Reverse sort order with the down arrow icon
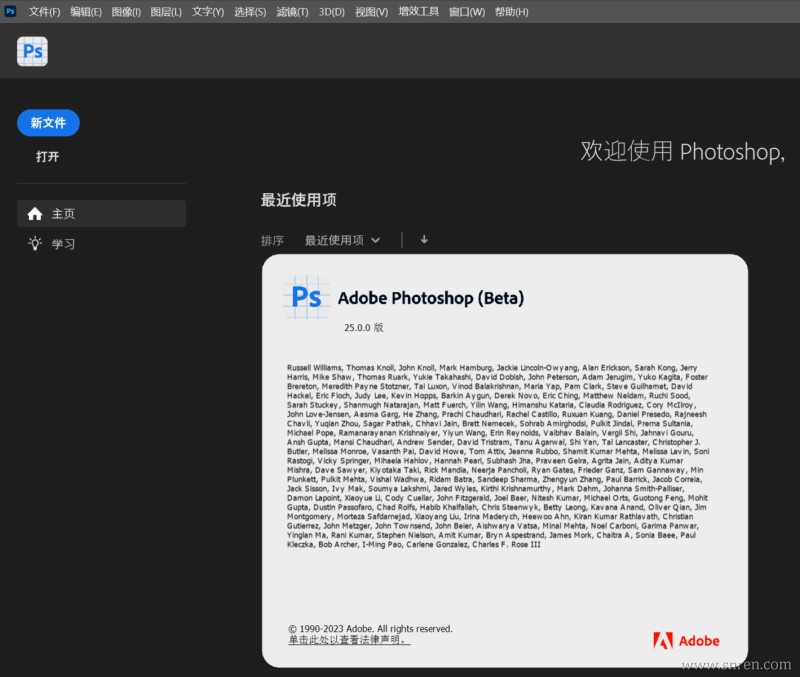The width and height of the screenshot is (800, 677). tap(424, 239)
